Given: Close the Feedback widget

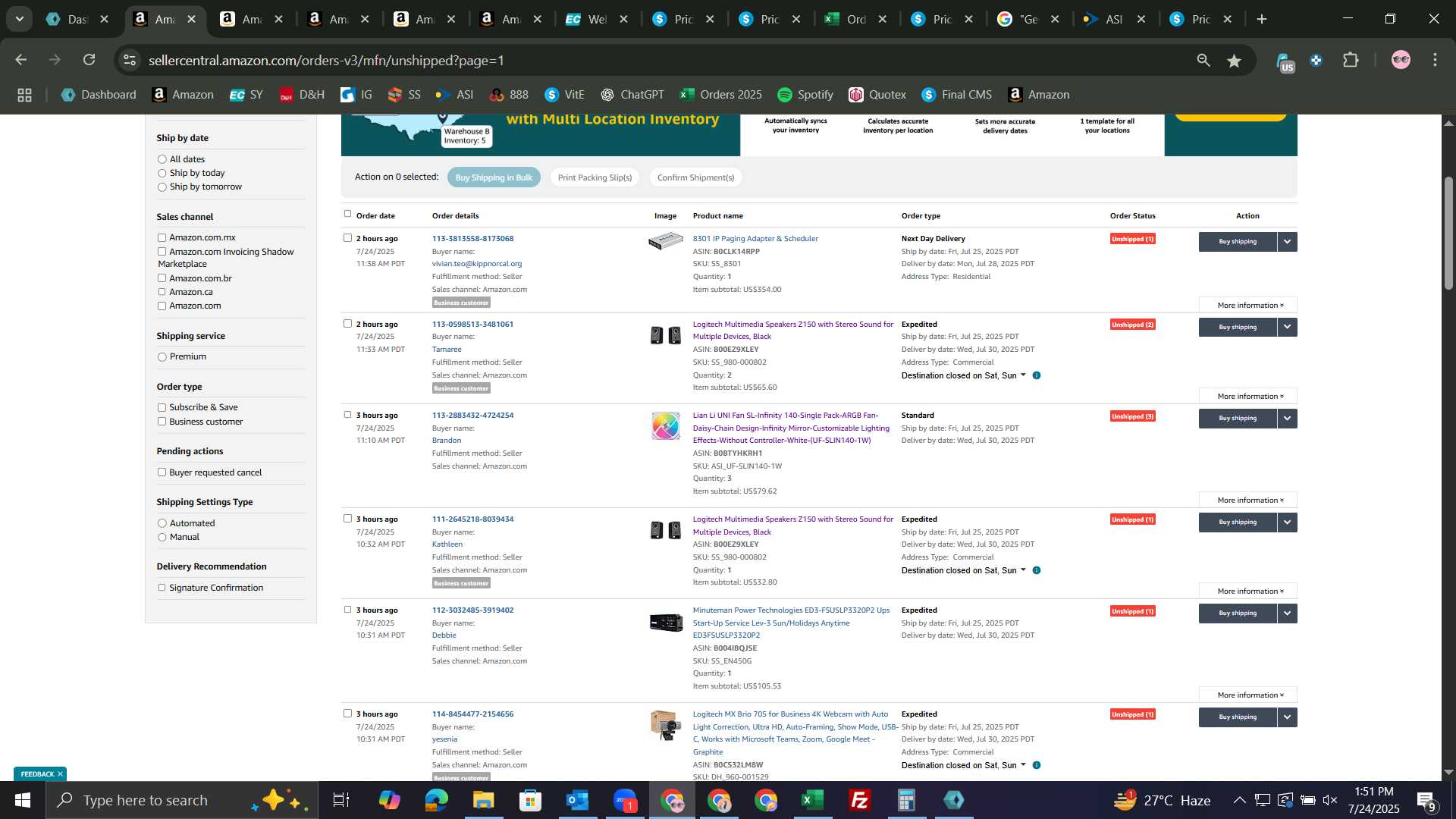Looking at the screenshot, I should (x=60, y=774).
